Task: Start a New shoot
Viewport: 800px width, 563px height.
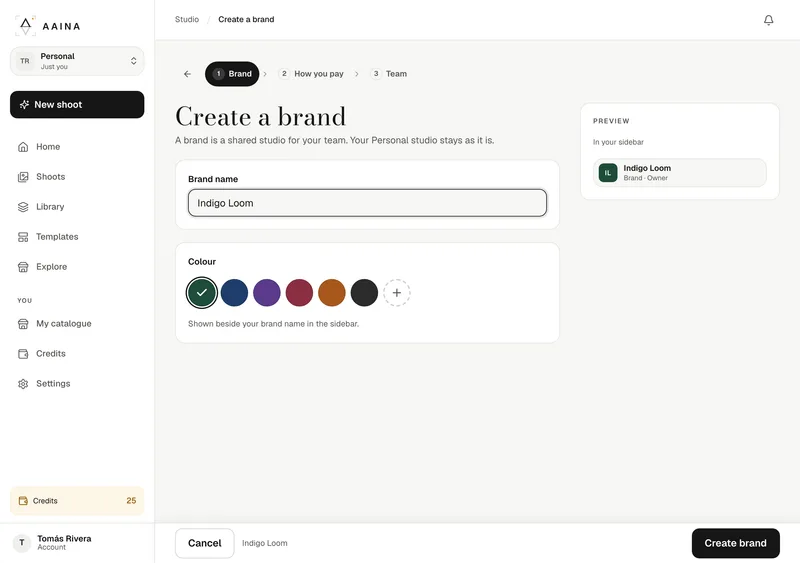Action: (77, 105)
